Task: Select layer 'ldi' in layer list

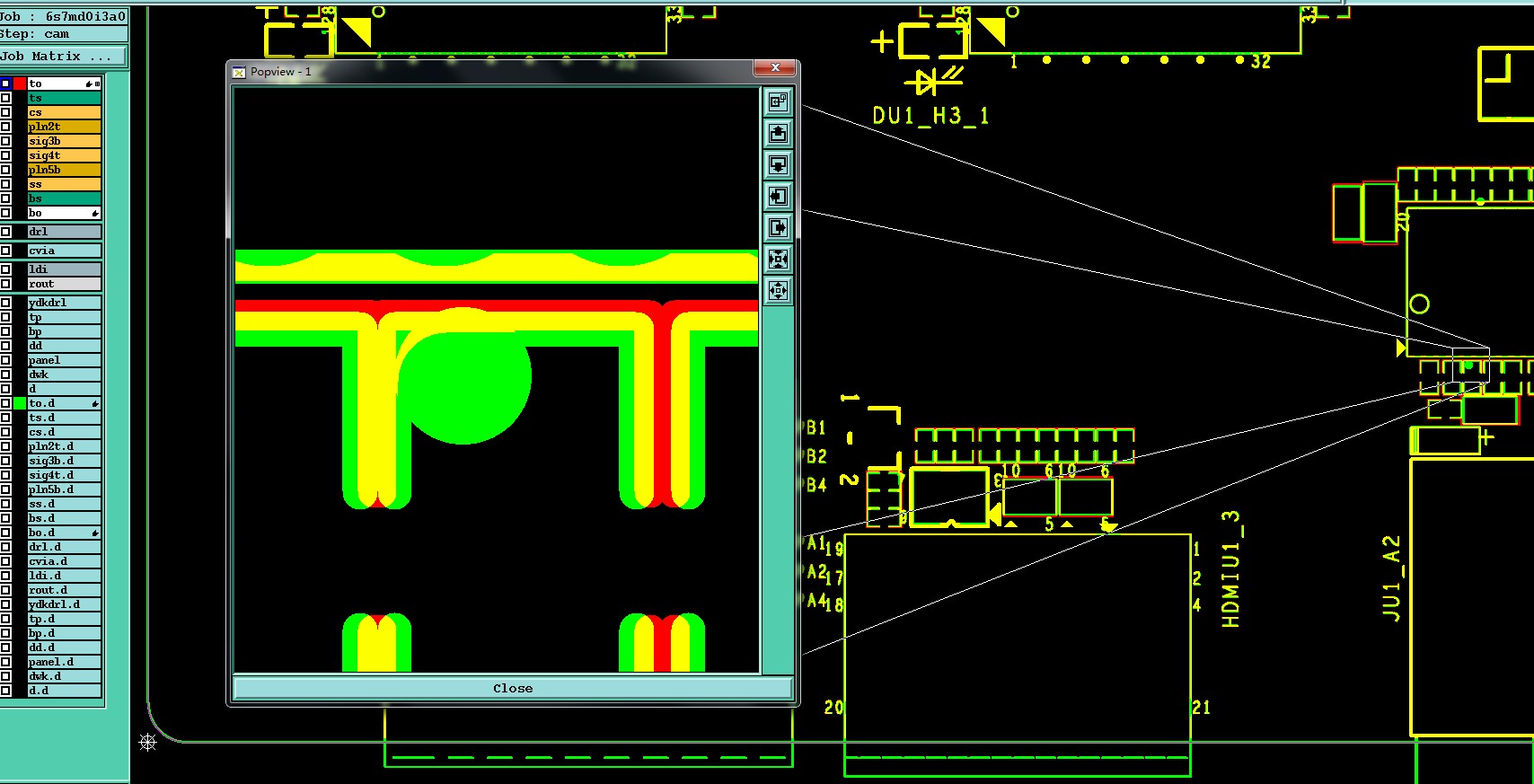Action: coord(65,269)
